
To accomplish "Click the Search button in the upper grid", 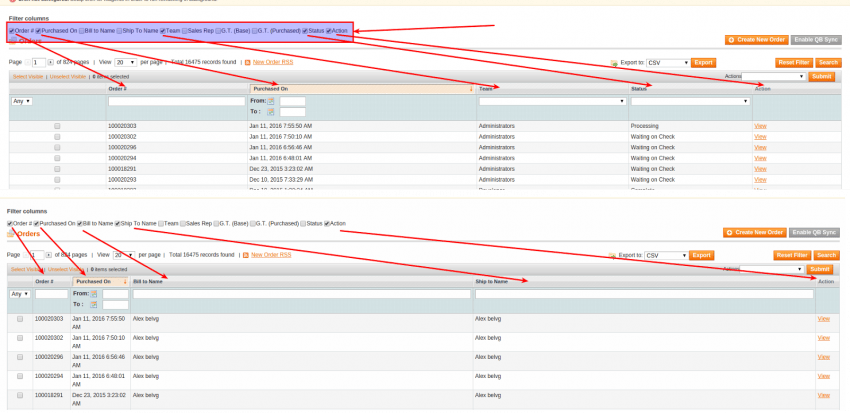I will [828, 63].
